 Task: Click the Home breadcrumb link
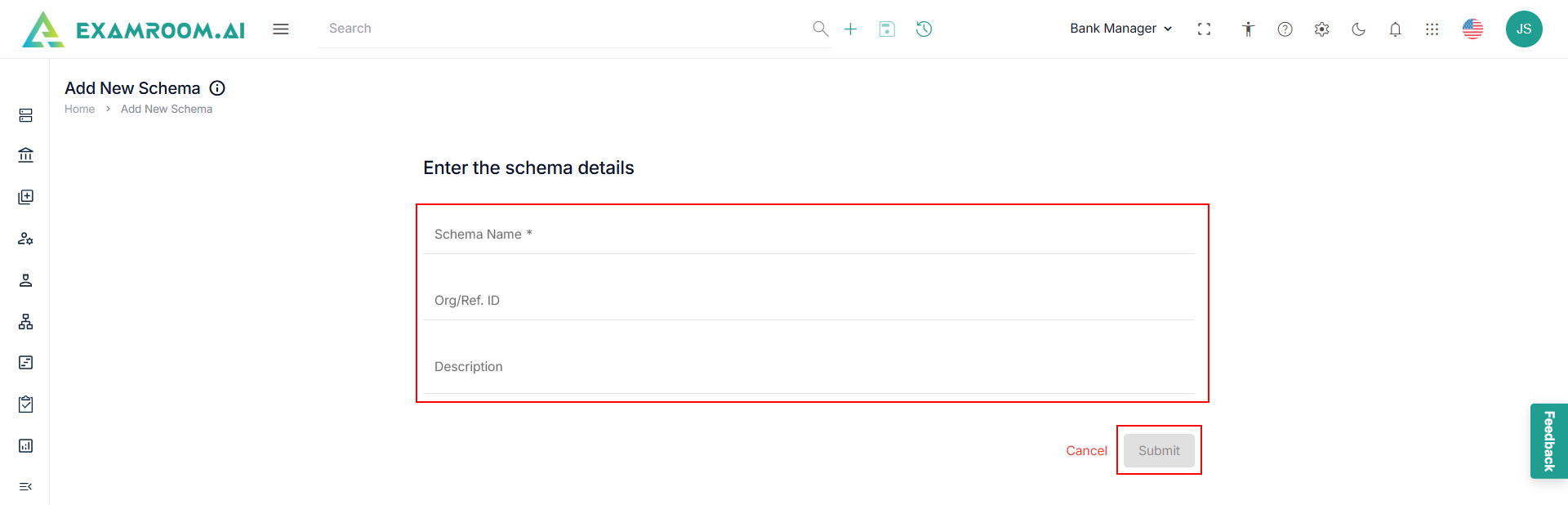(79, 109)
